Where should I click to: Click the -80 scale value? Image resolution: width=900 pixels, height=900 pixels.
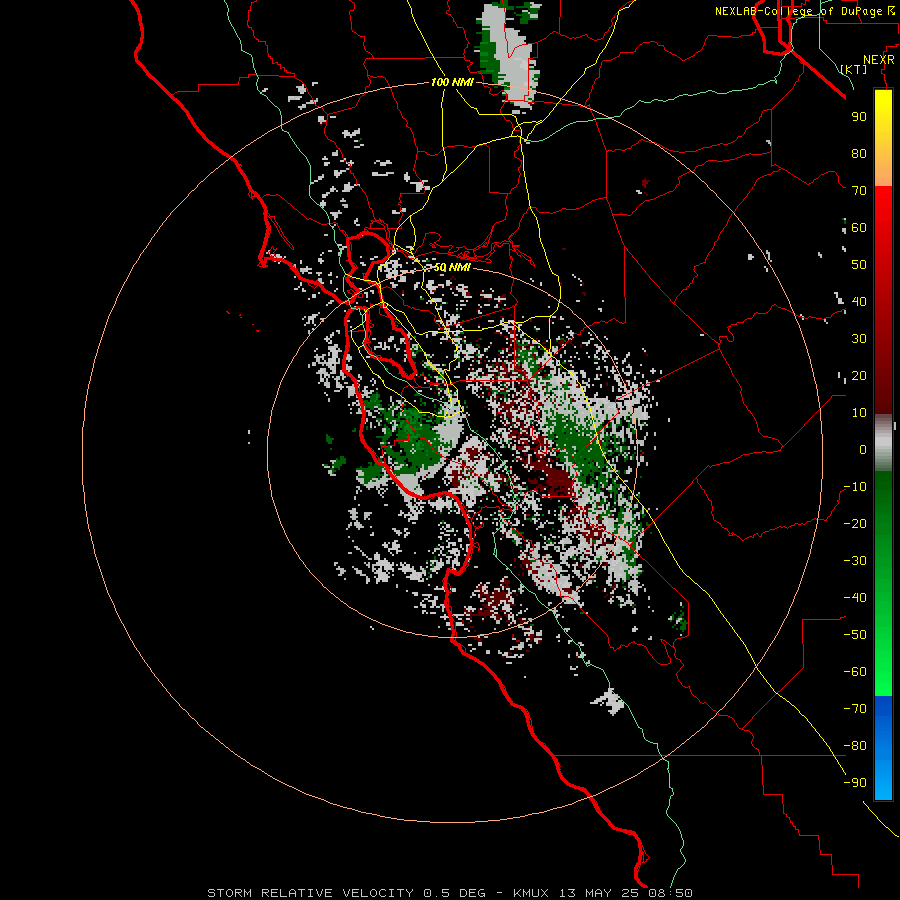pos(855,746)
